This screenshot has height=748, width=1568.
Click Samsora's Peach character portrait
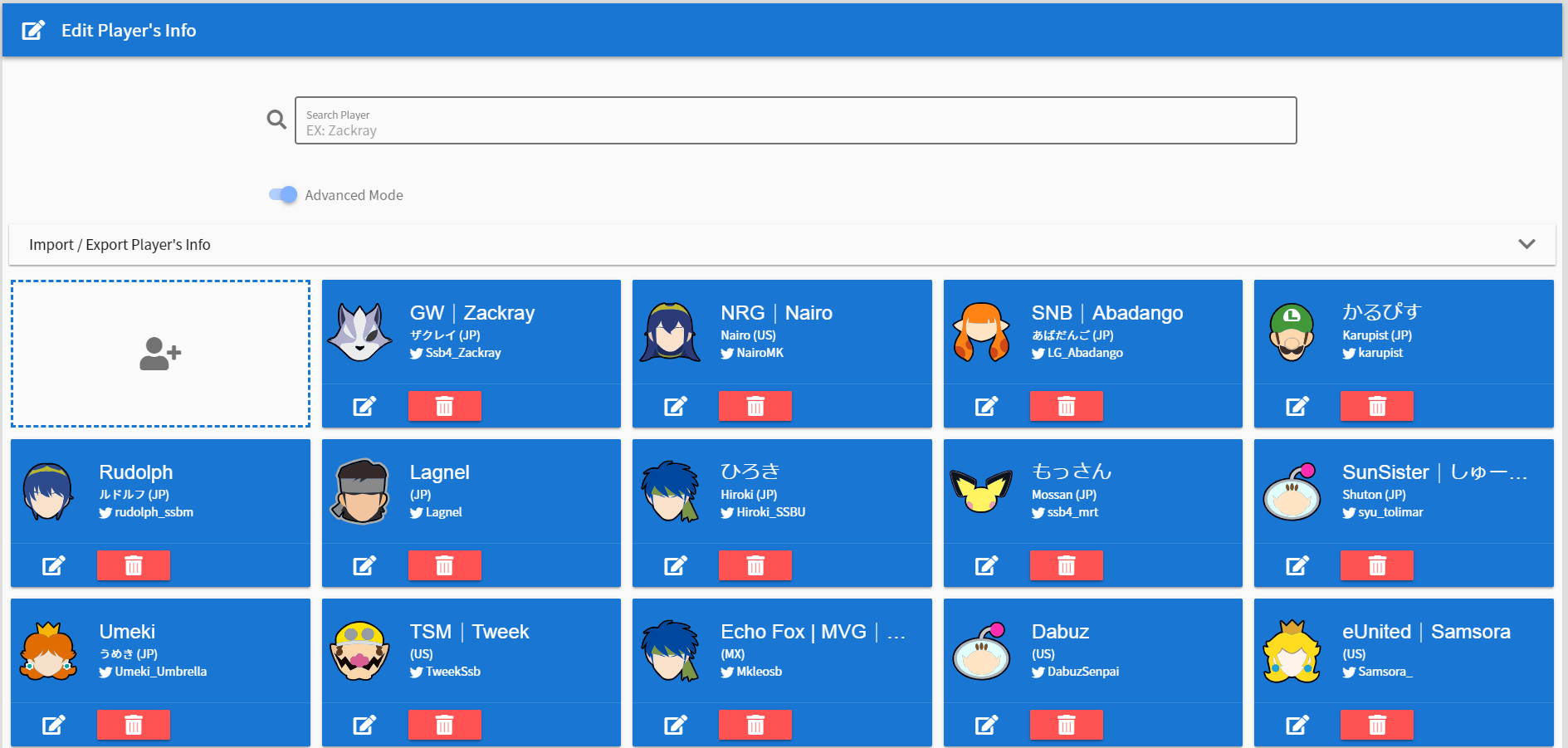coord(1292,652)
